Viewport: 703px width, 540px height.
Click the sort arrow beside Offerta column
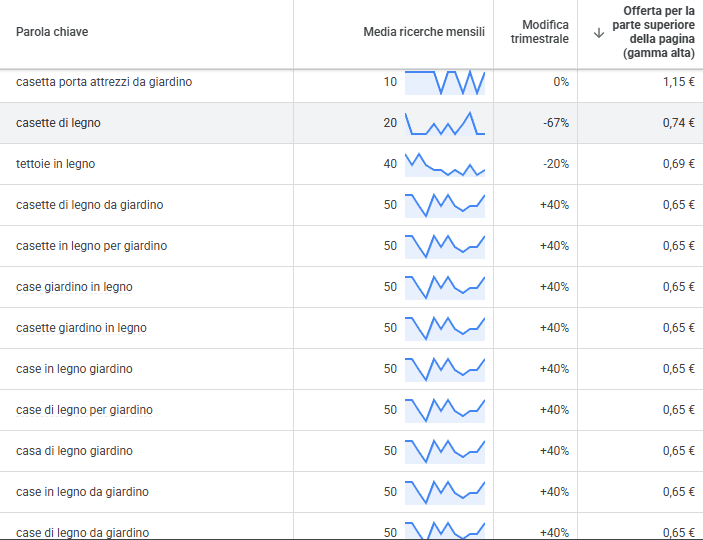(x=599, y=33)
